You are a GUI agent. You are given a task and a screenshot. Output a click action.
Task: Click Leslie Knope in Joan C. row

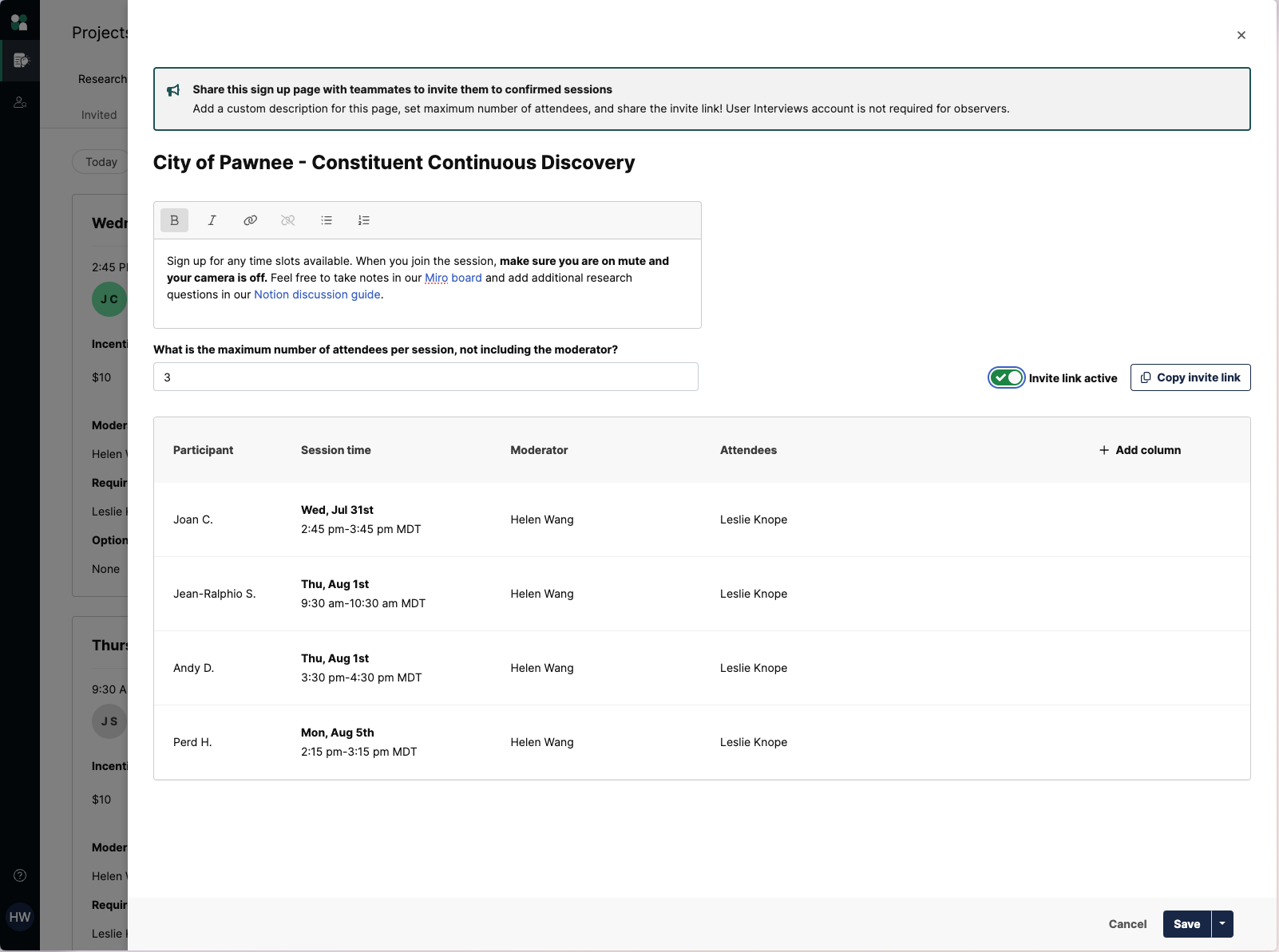coord(754,519)
